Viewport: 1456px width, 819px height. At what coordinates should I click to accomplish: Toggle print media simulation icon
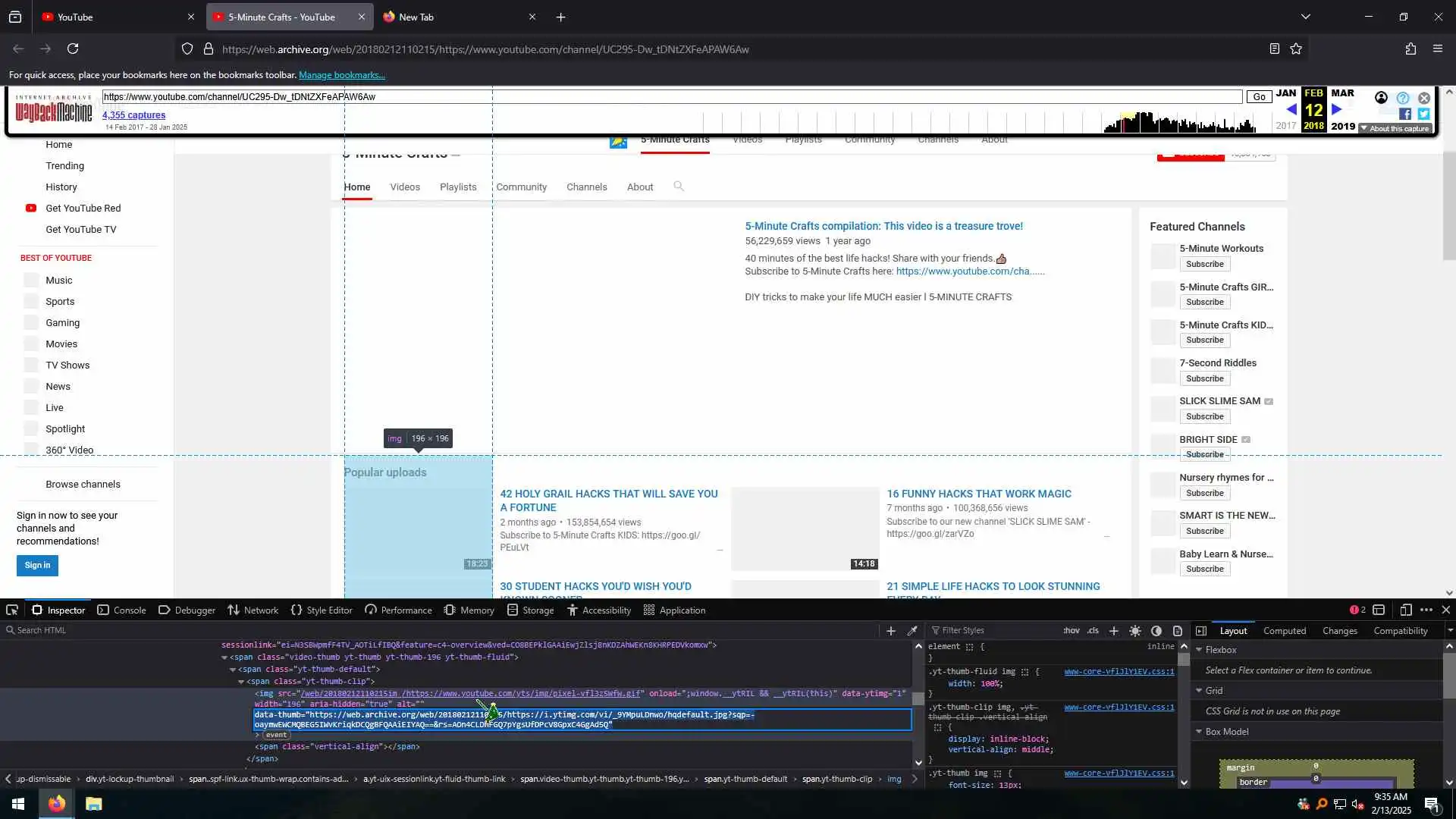(x=1177, y=630)
